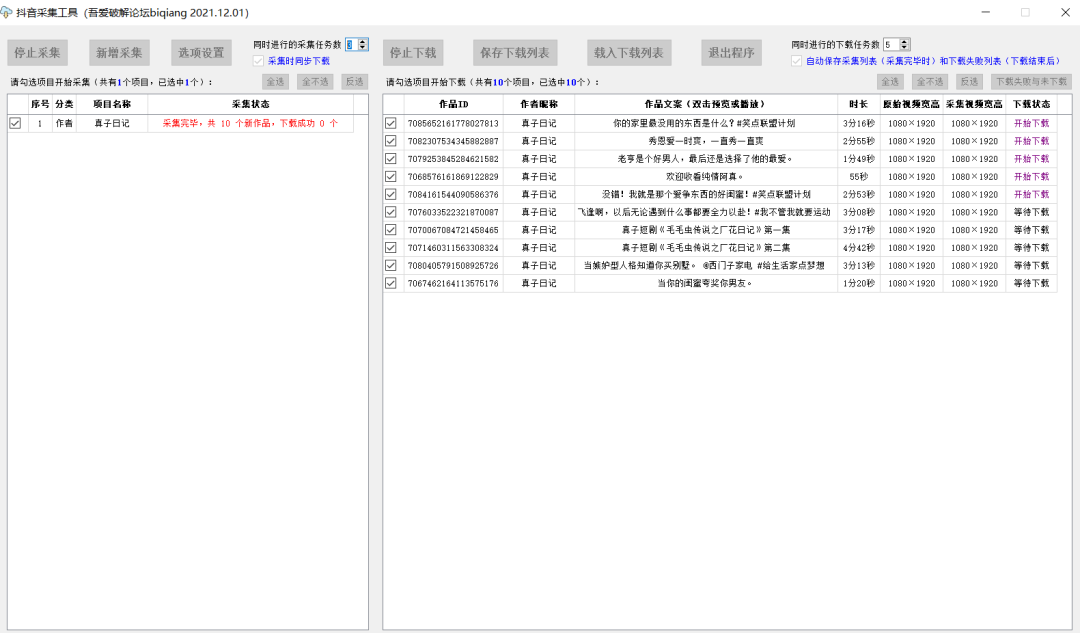Click 保存下载列表 button
The width and height of the screenshot is (1080, 633).
[515, 53]
